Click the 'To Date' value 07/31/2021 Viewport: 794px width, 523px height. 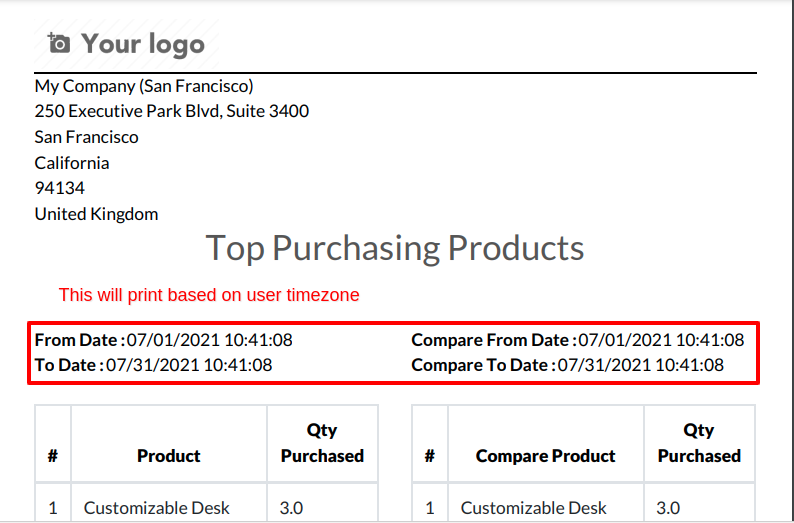189,365
